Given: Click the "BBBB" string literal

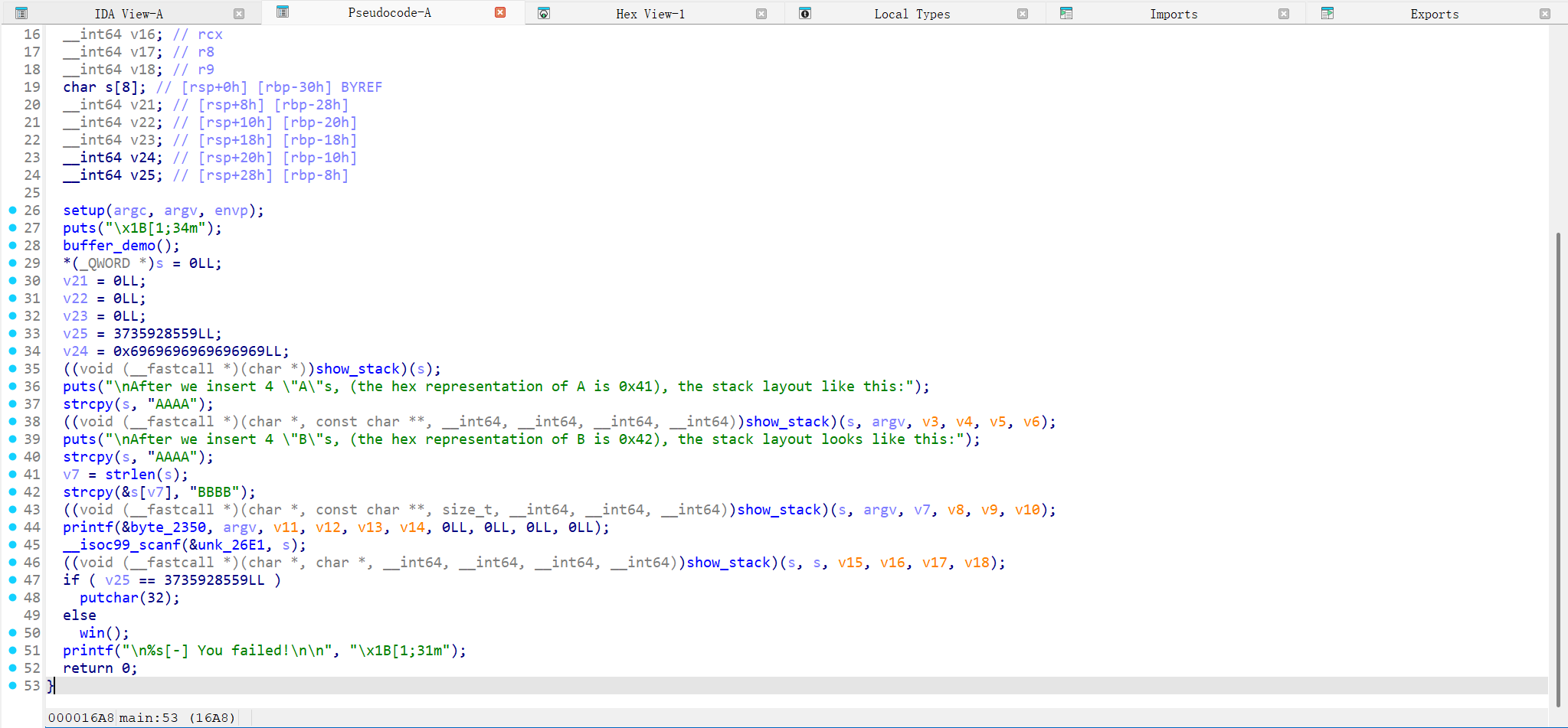Looking at the screenshot, I should 214,492.
